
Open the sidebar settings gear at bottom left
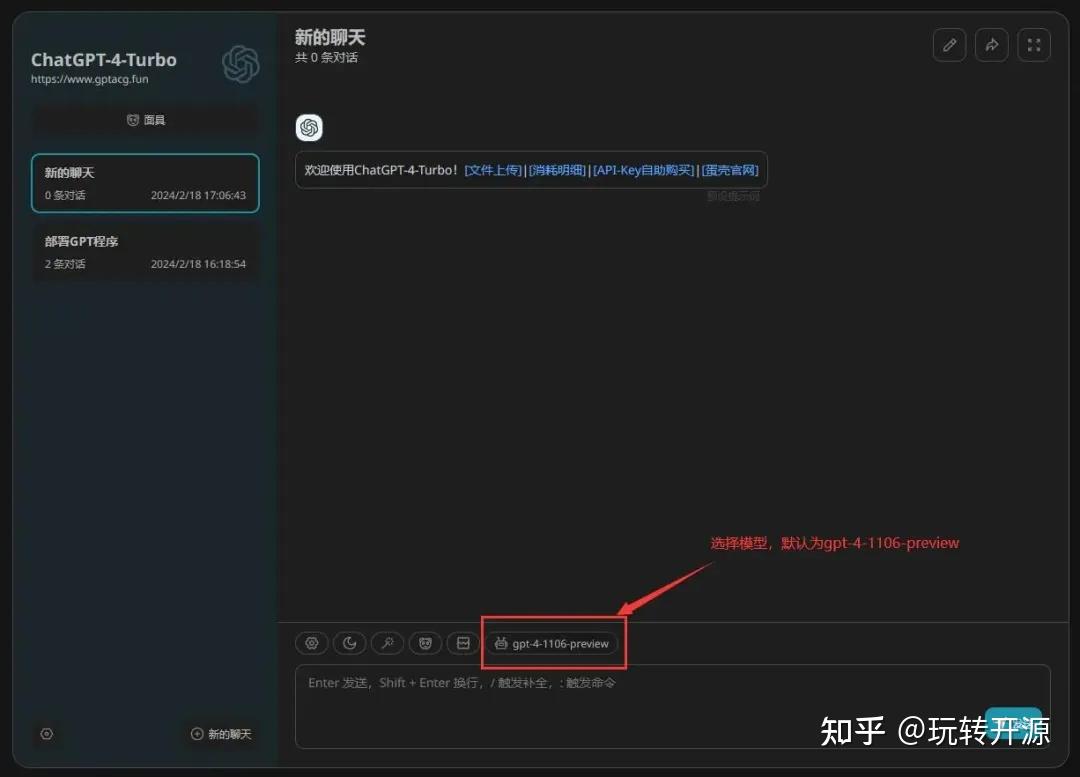[x=46, y=733]
